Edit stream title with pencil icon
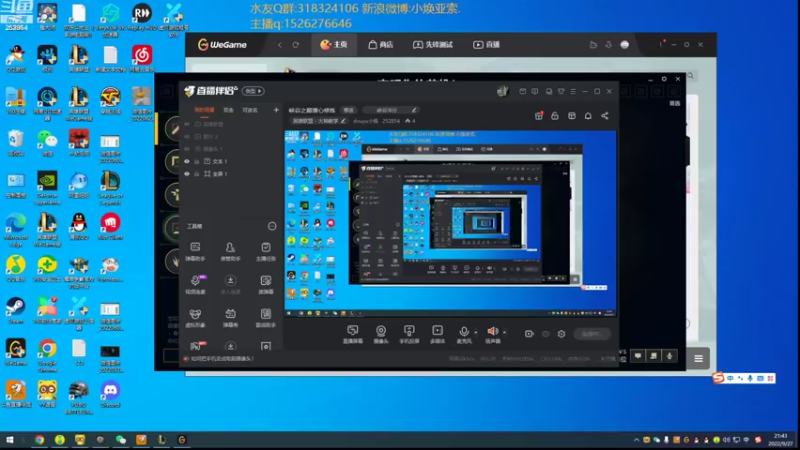 (x=414, y=110)
